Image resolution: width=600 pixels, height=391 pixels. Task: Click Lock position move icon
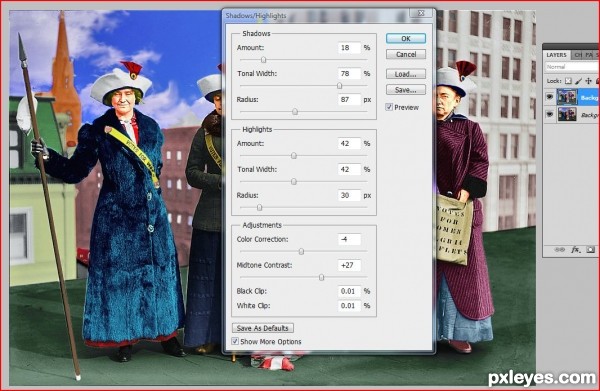589,81
